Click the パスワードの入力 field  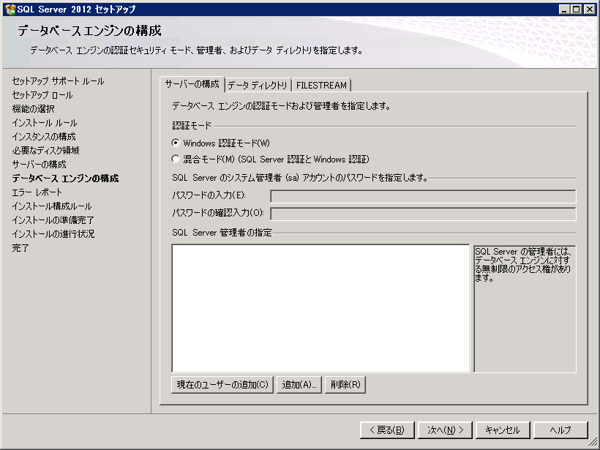pos(423,196)
